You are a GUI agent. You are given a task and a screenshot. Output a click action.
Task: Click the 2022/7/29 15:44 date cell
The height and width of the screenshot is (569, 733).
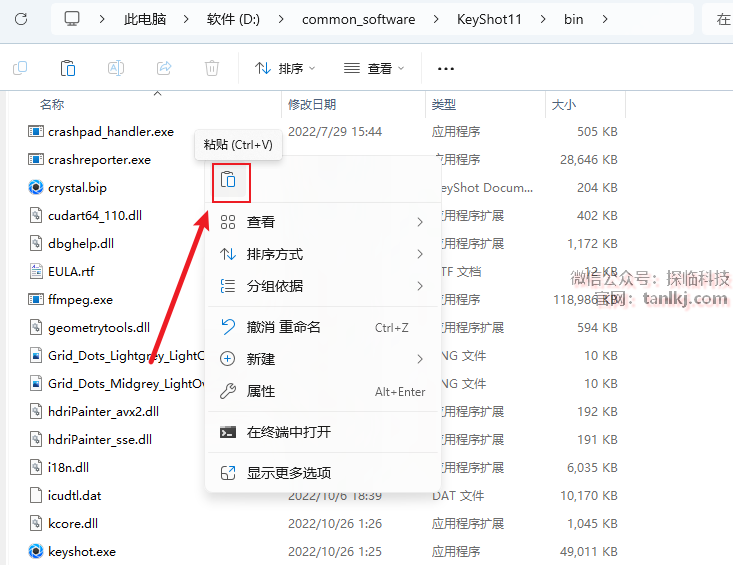335,132
